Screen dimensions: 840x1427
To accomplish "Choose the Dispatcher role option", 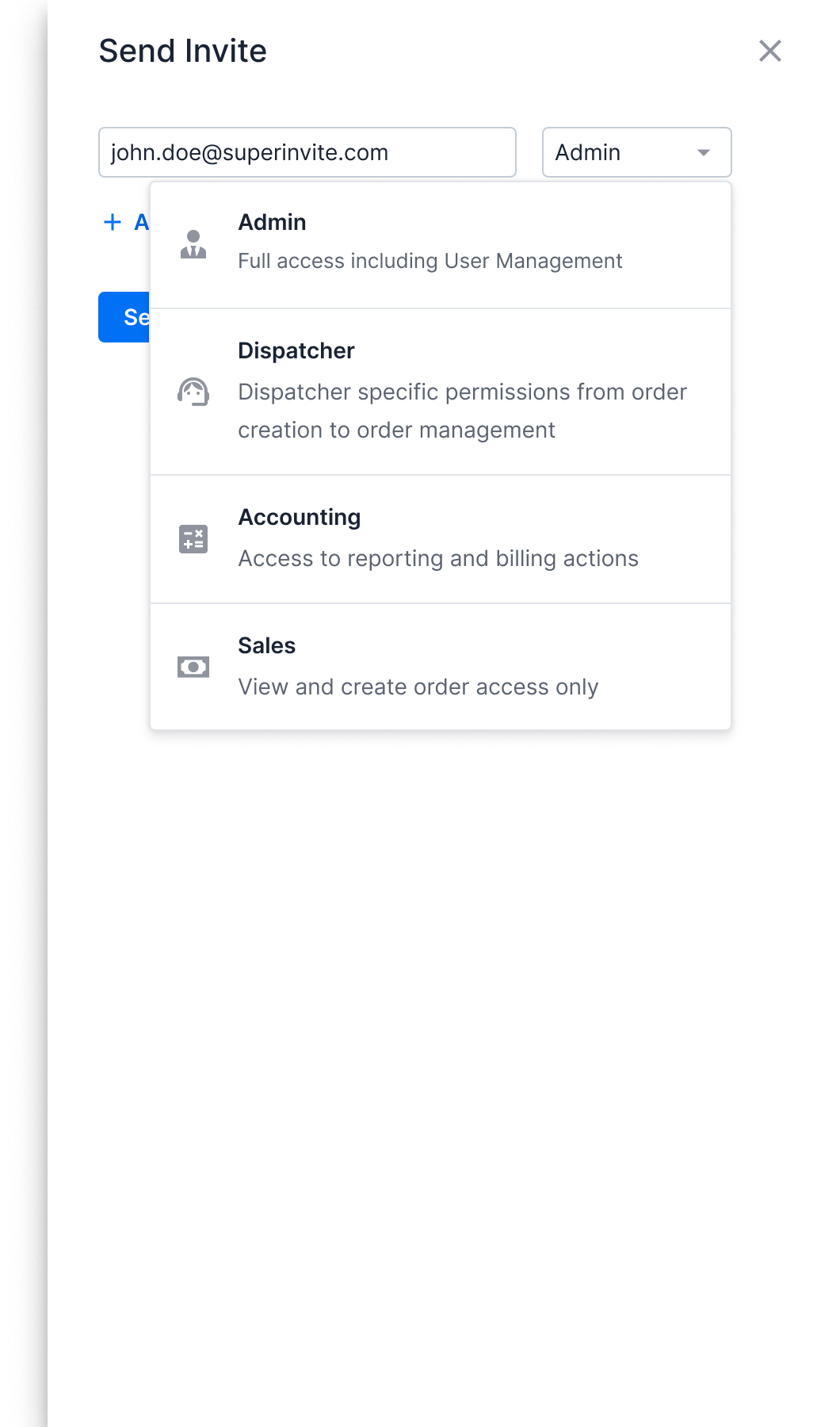I will coord(441,392).
